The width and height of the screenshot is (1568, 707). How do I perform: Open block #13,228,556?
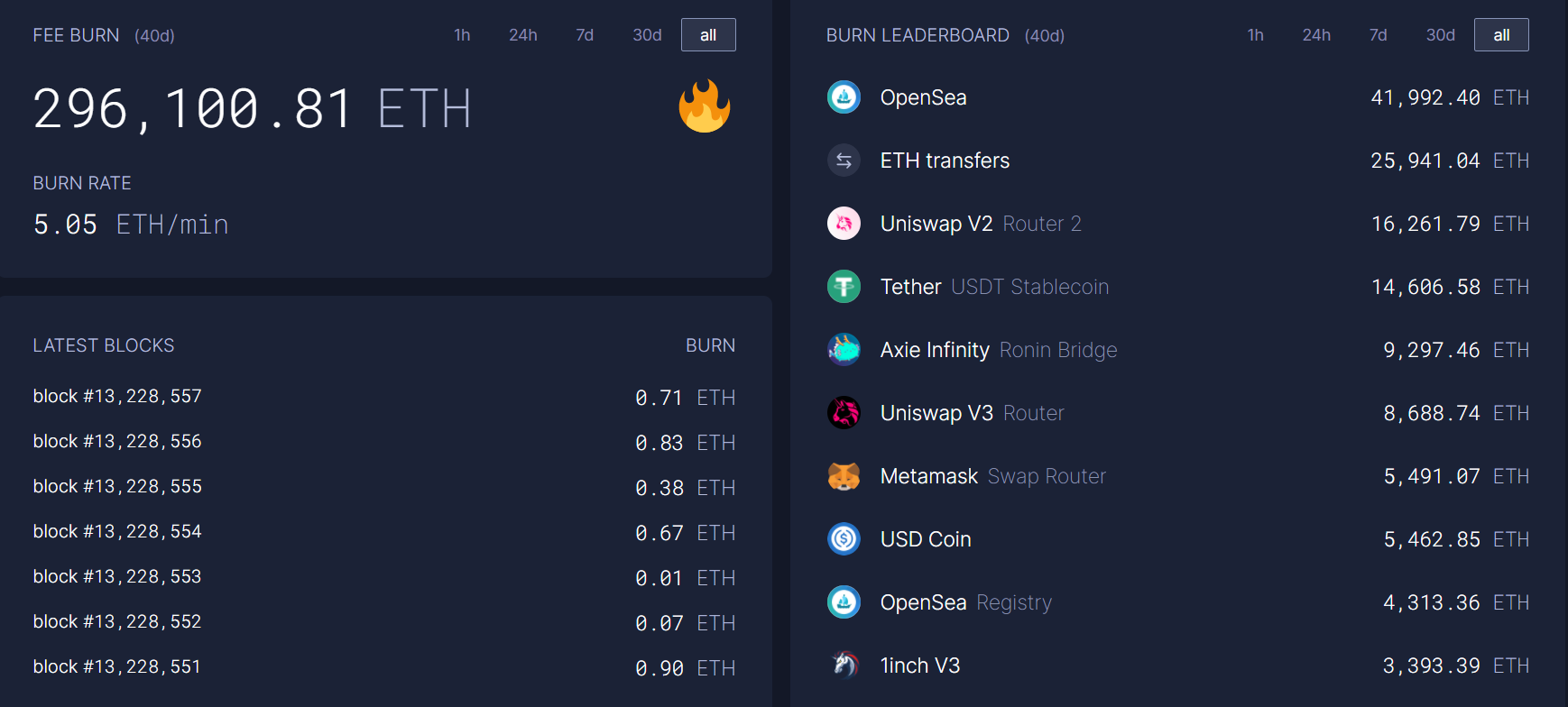[x=117, y=441]
